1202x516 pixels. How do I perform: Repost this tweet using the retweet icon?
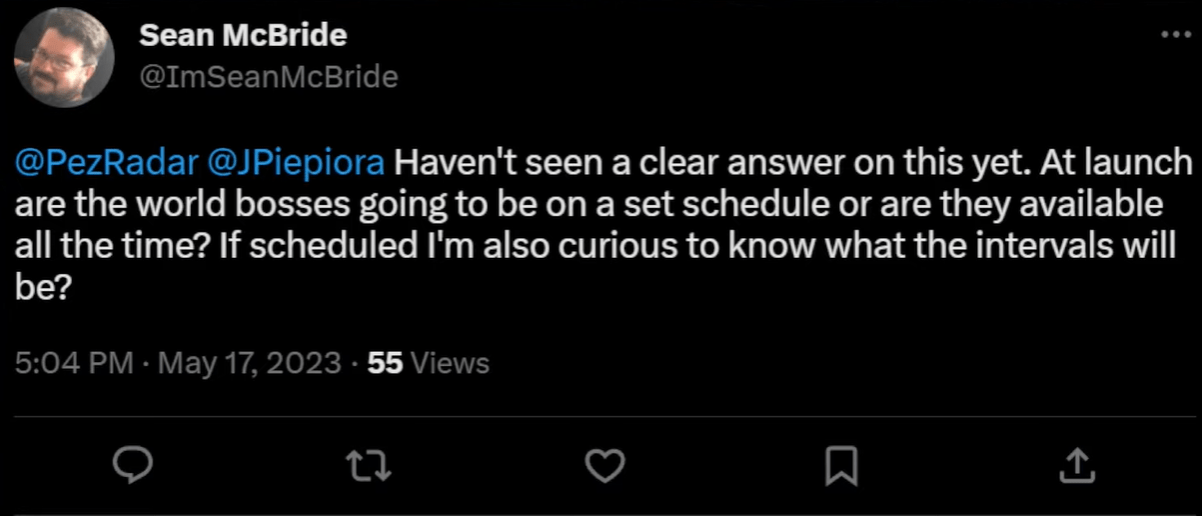click(368, 464)
